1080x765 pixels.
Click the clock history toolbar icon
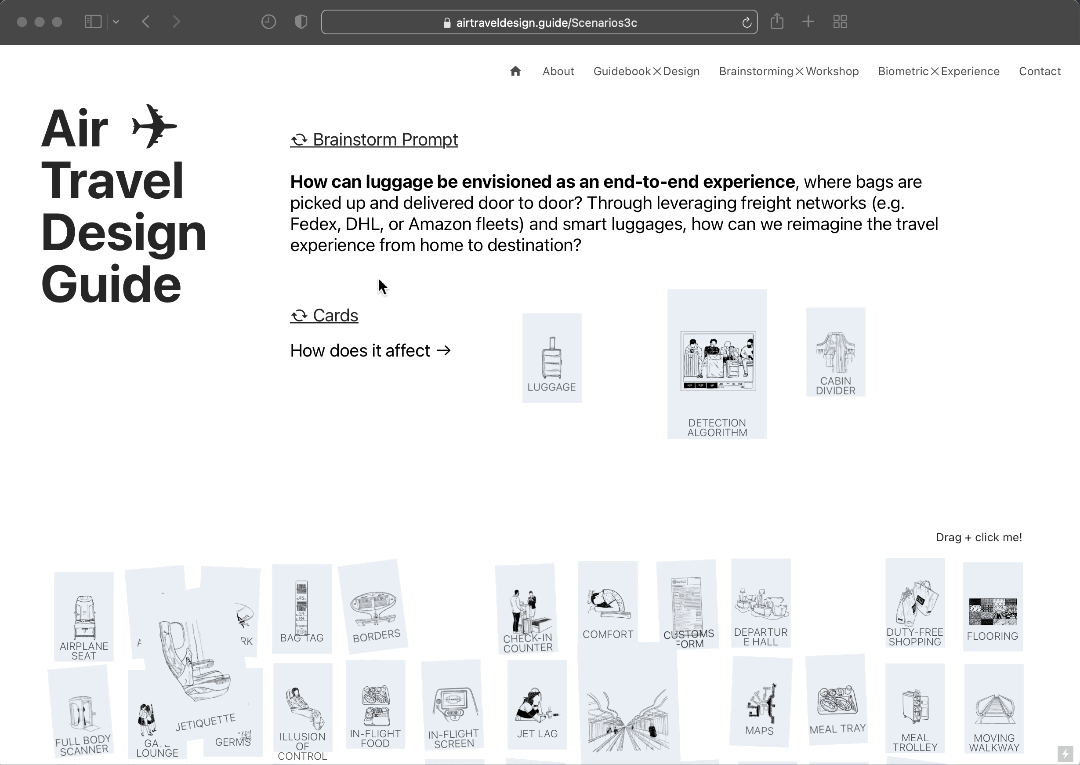click(x=269, y=22)
